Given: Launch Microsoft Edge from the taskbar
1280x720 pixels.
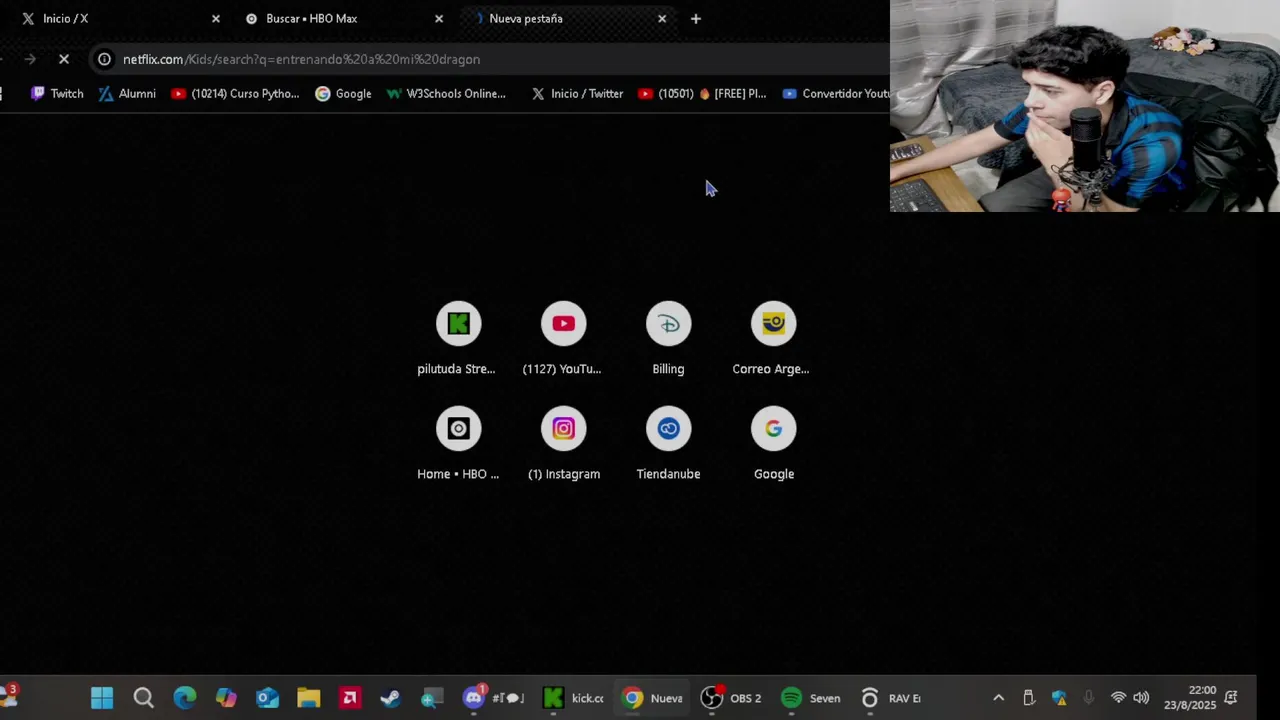Looking at the screenshot, I should click(185, 698).
